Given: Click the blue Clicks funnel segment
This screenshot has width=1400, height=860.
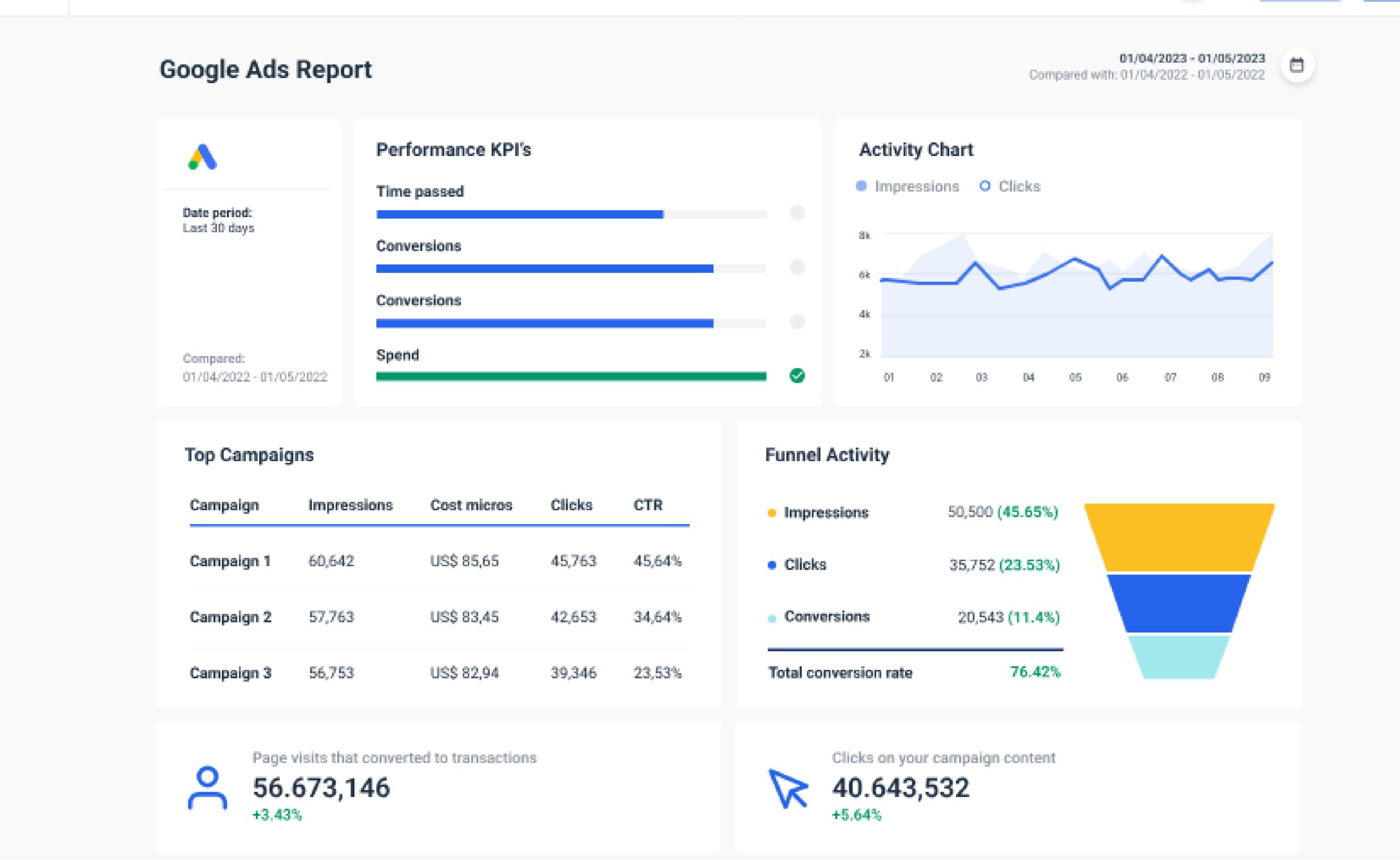Looking at the screenshot, I should 1179,603.
